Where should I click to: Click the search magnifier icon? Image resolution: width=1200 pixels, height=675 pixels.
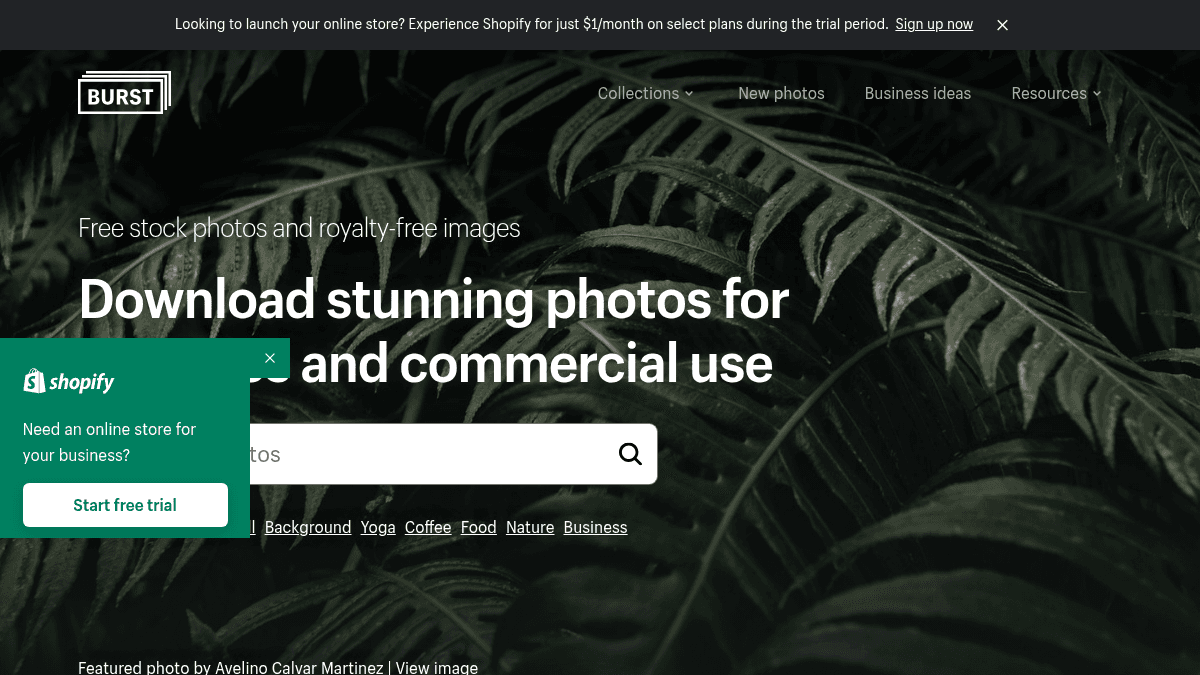point(630,454)
